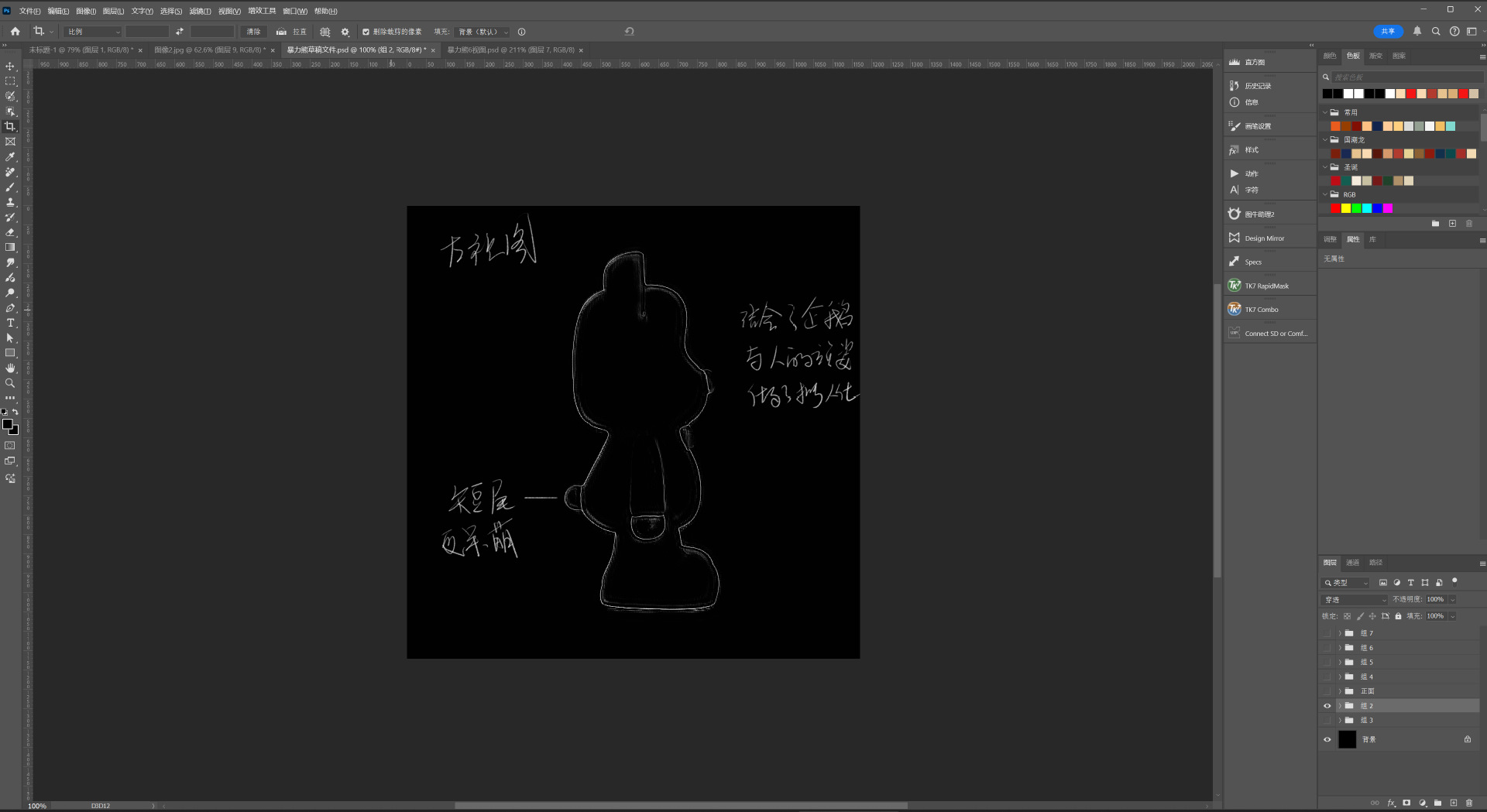Open the 滤镜 menu

[200, 11]
